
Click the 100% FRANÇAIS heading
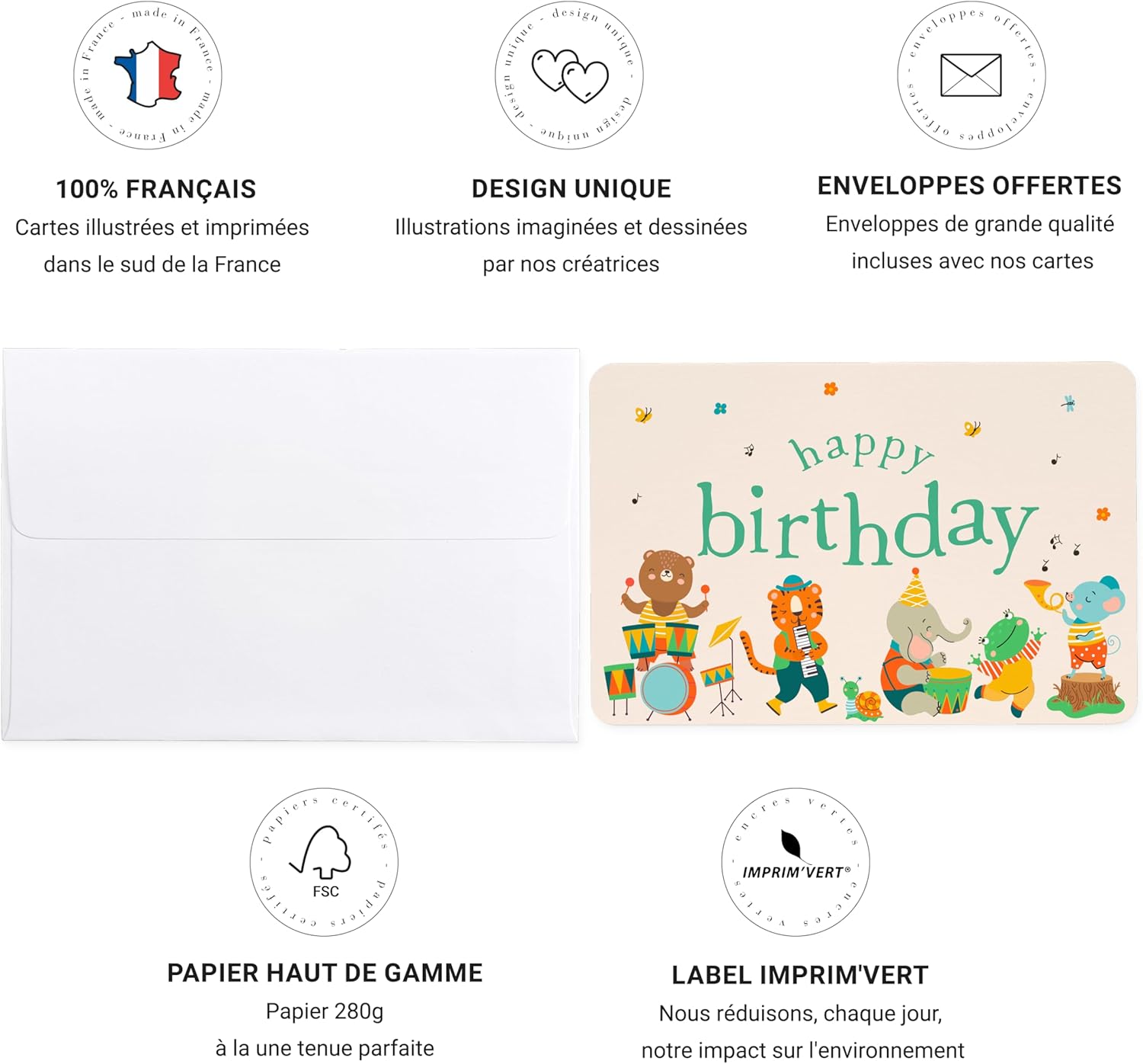[x=156, y=189]
